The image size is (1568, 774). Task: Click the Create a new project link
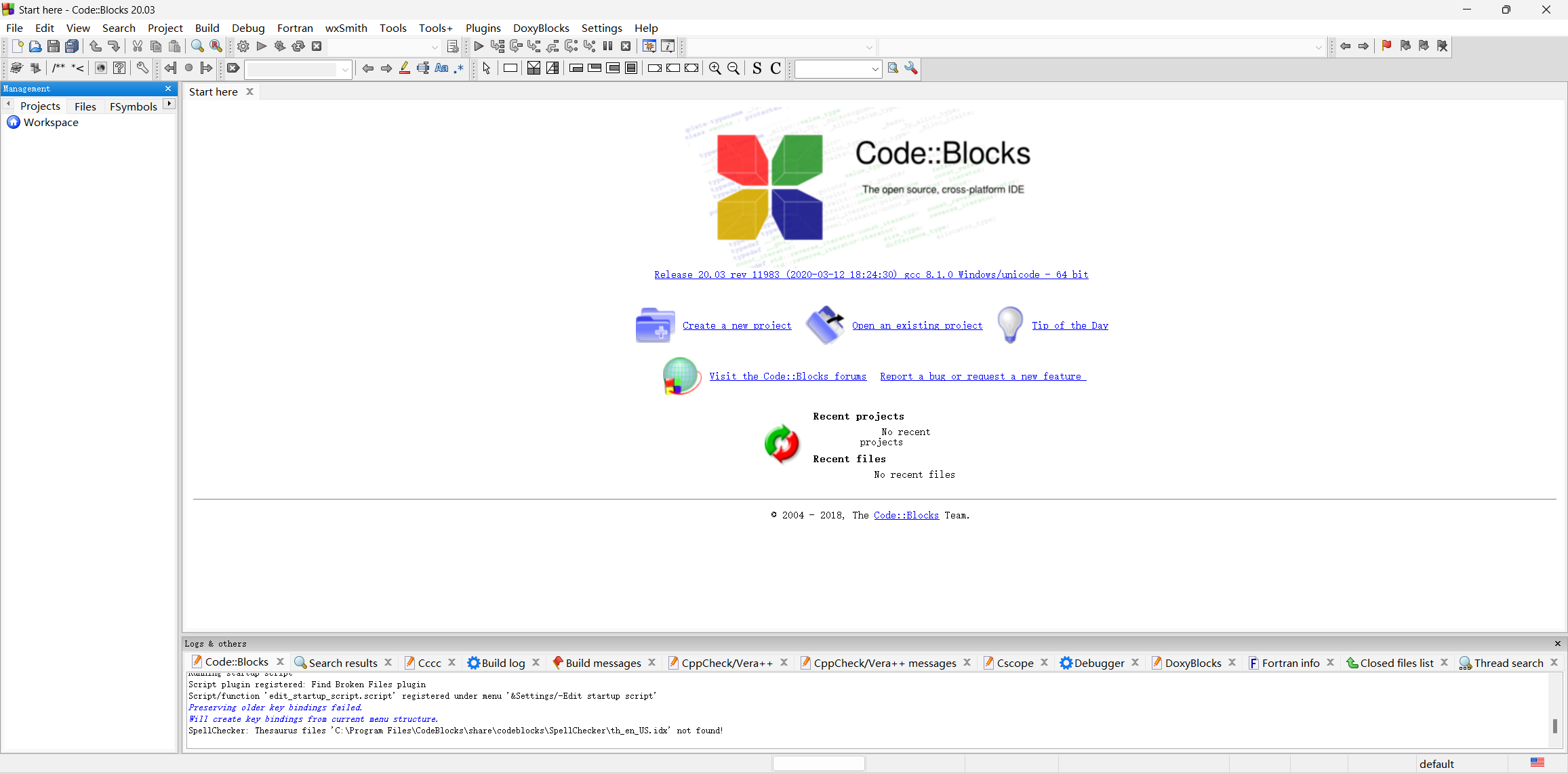(x=737, y=325)
